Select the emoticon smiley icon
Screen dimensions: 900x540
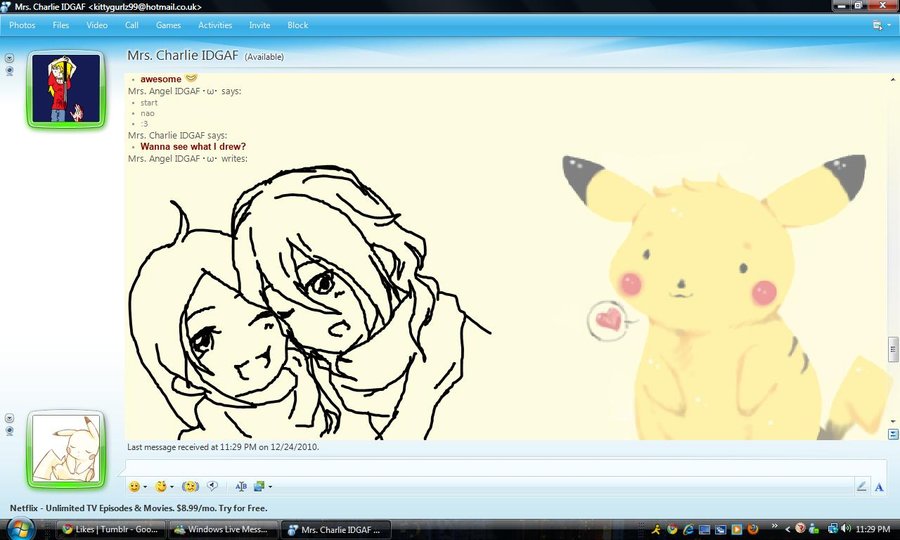click(134, 487)
